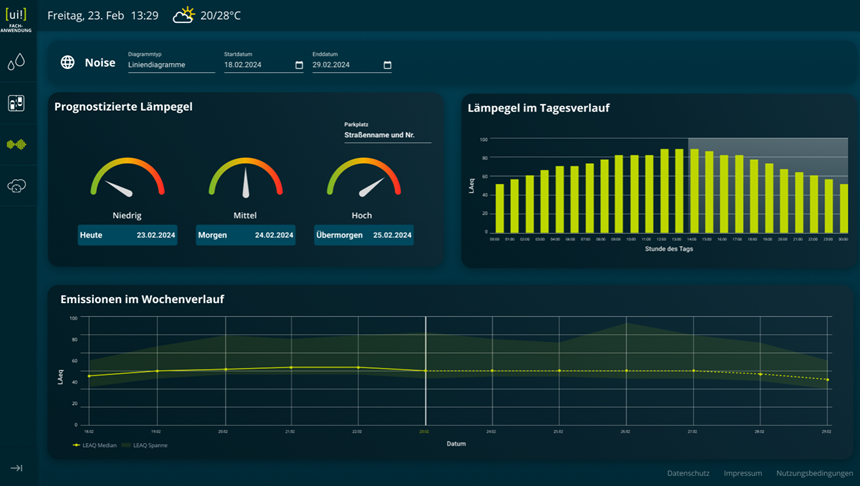Click the current-day vertical marker in weekly chart
The width and height of the screenshot is (860, 486).
(426, 370)
